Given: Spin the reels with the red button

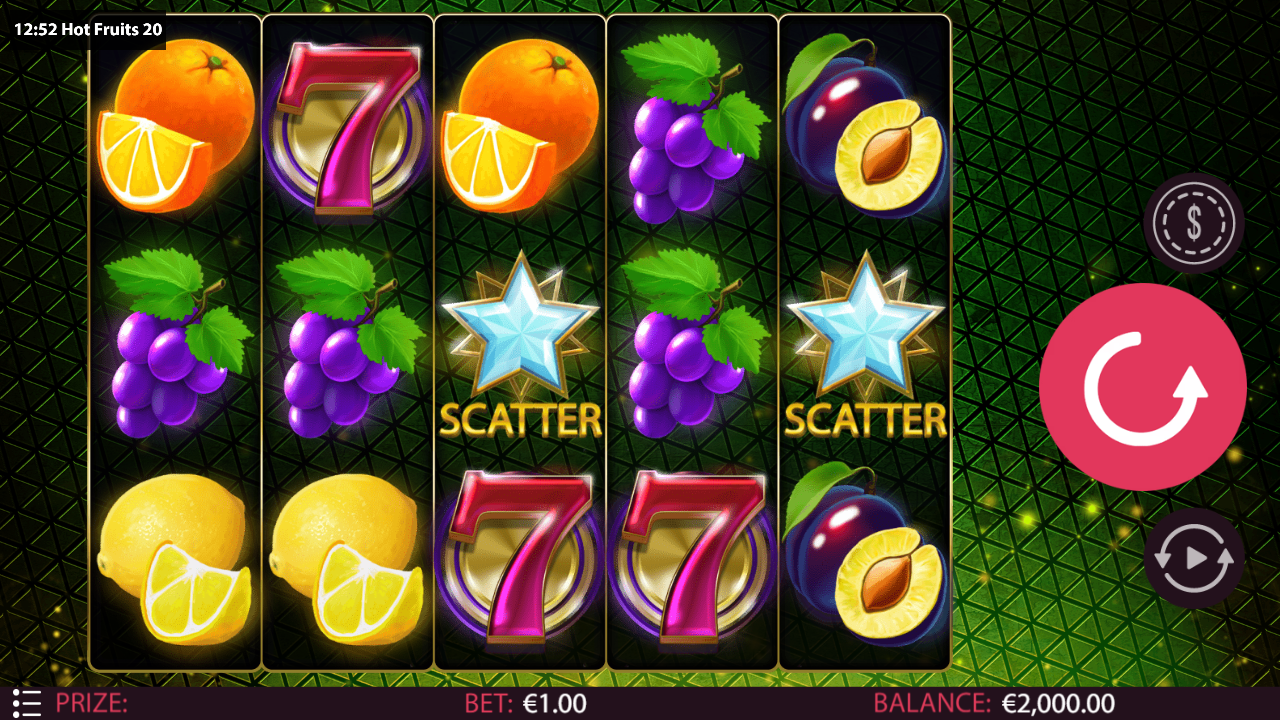Looking at the screenshot, I should pyautogui.click(x=1143, y=387).
